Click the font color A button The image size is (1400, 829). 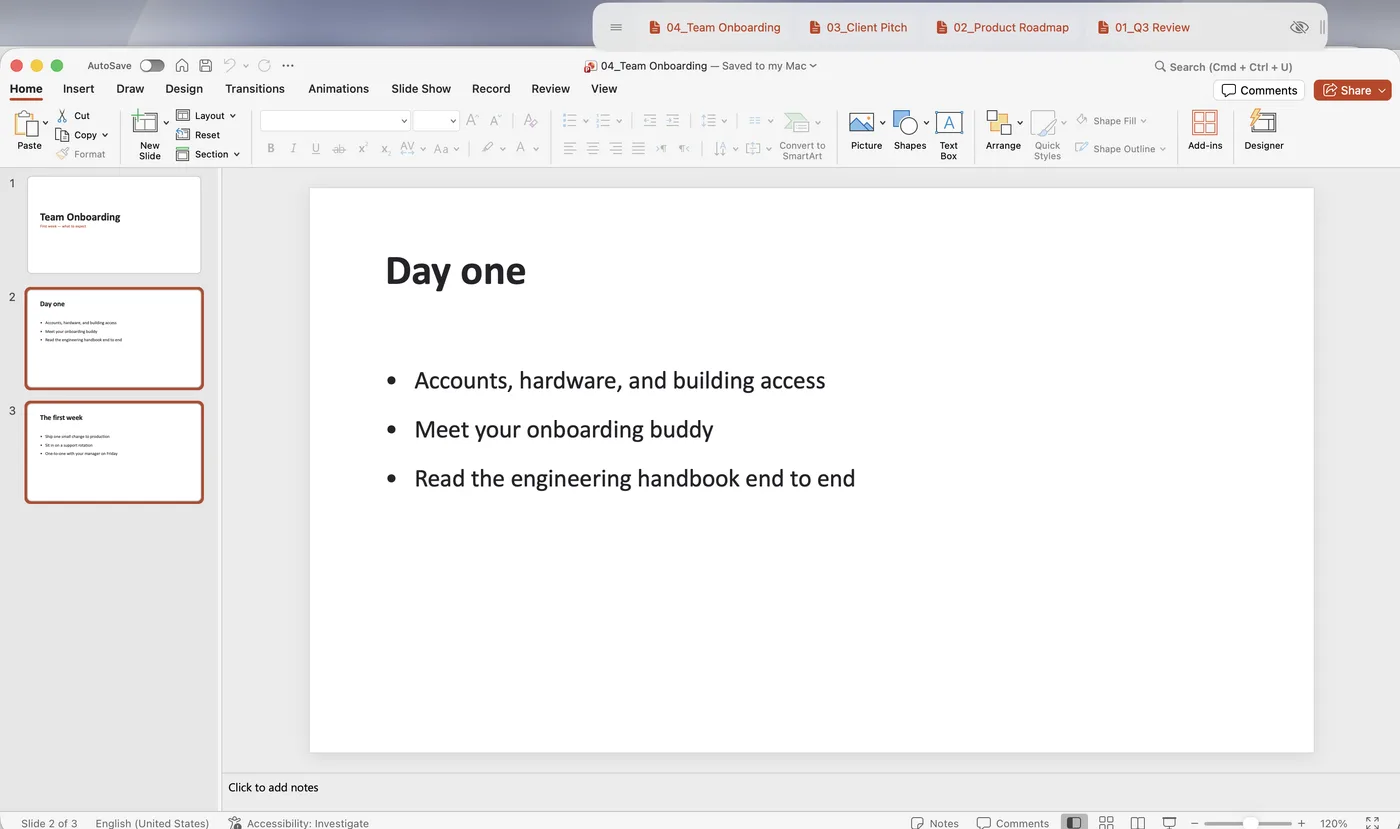521,148
